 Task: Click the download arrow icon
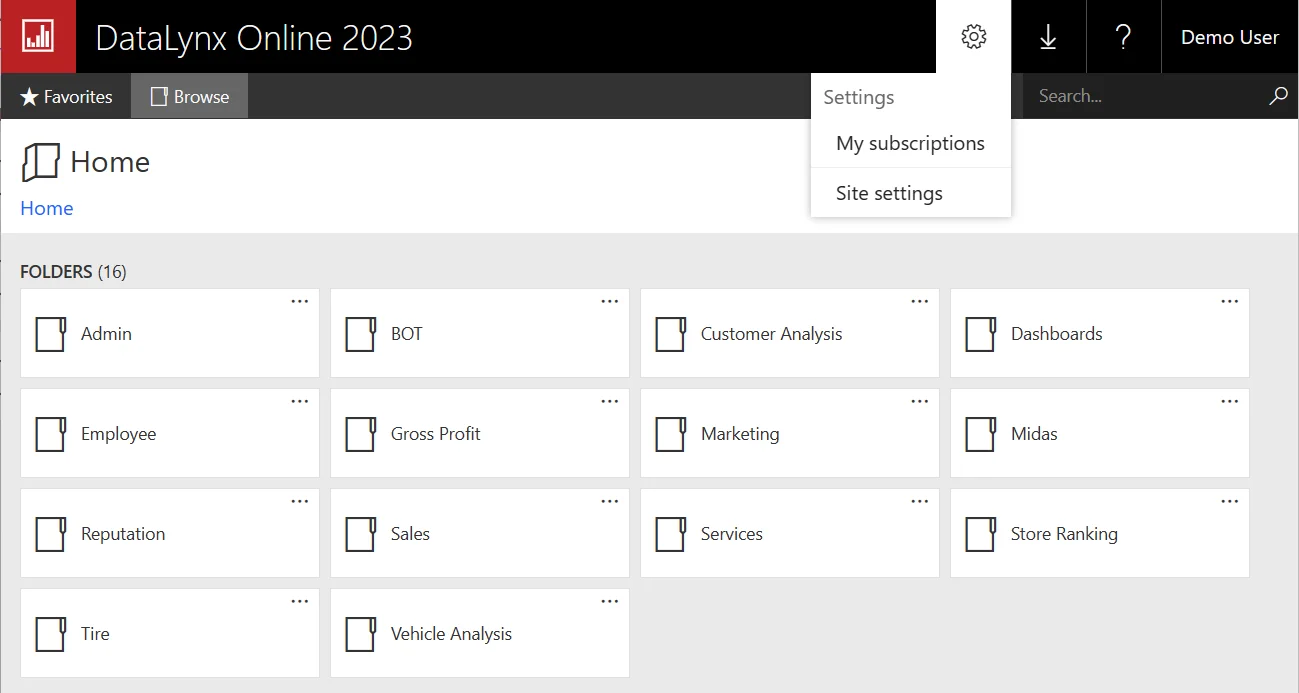[x=1048, y=37]
